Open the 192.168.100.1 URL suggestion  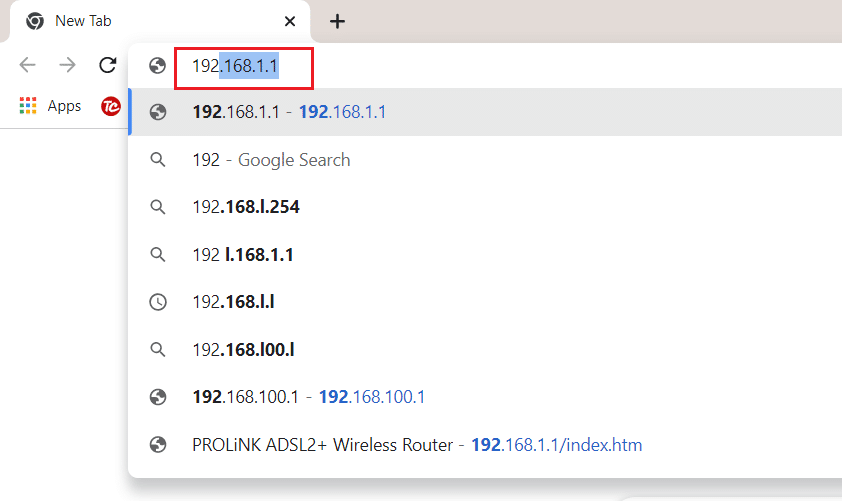click(x=308, y=397)
